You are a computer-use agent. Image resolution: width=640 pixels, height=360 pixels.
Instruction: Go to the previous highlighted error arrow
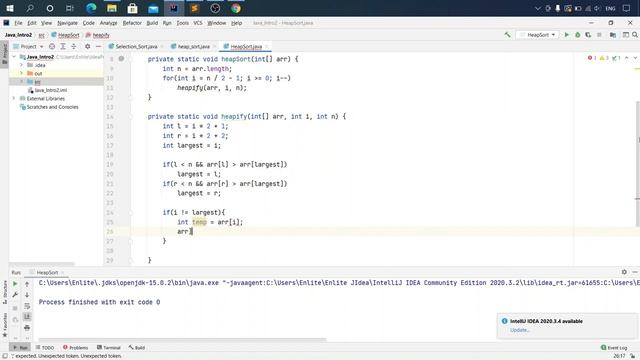coord(627,58)
